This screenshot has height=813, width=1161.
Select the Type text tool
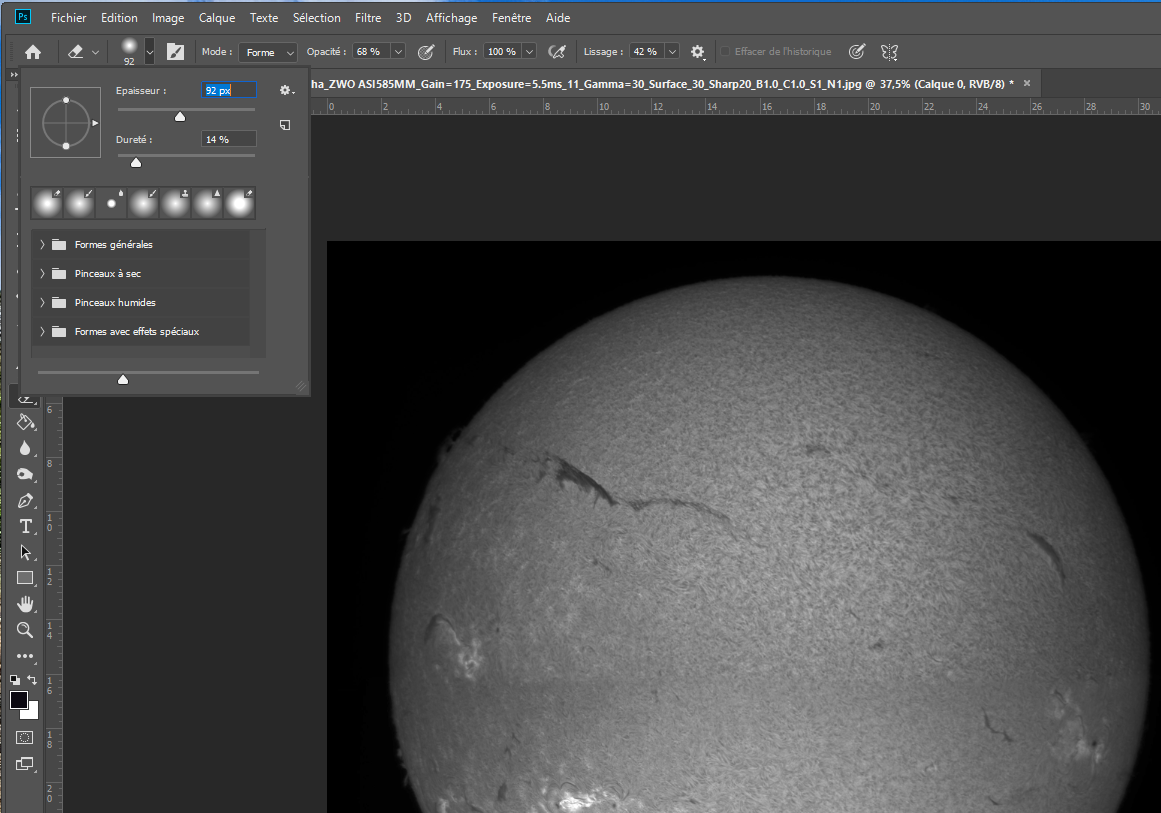click(26, 526)
